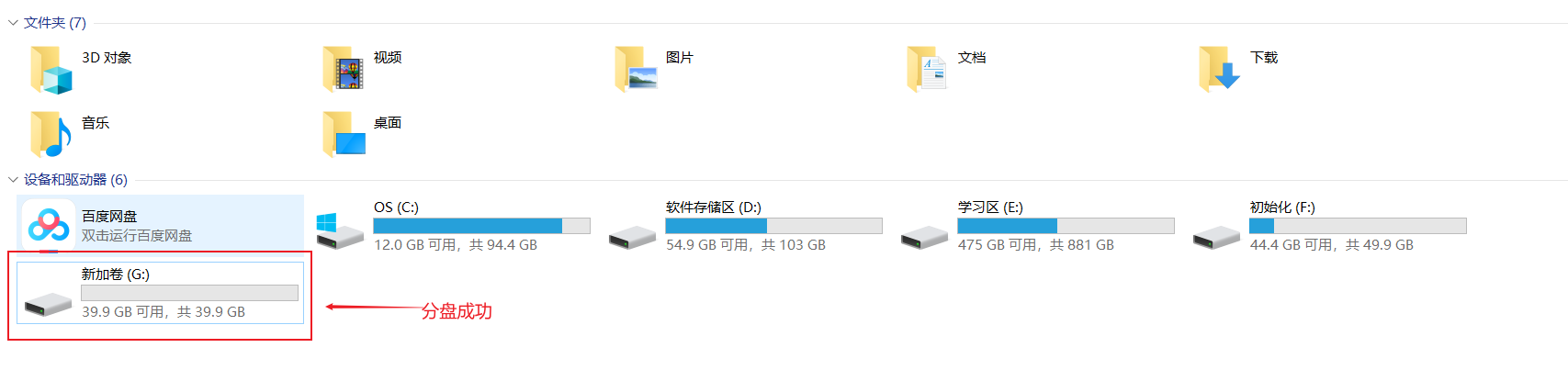Open the 视频 folder icon

[344, 69]
